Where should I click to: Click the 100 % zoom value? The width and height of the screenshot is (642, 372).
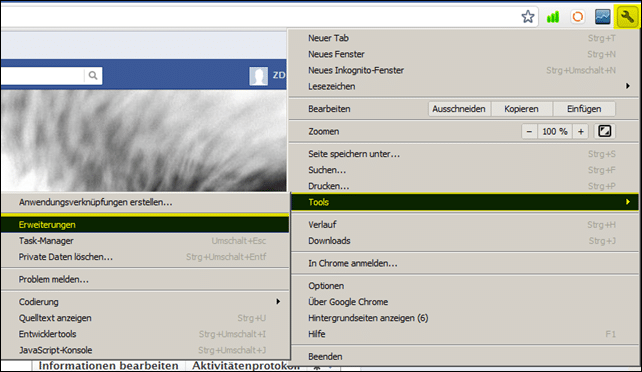[x=555, y=131]
